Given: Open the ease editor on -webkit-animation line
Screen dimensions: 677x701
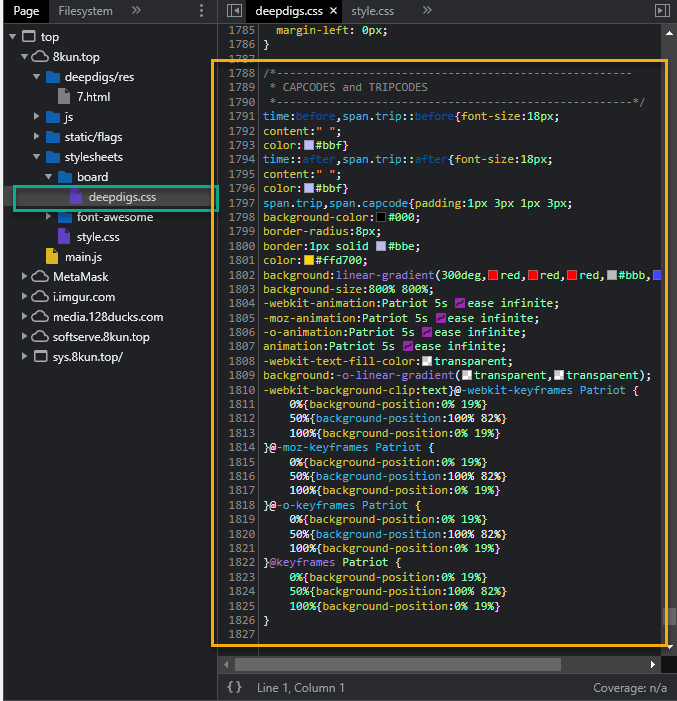Looking at the screenshot, I should (x=460, y=304).
